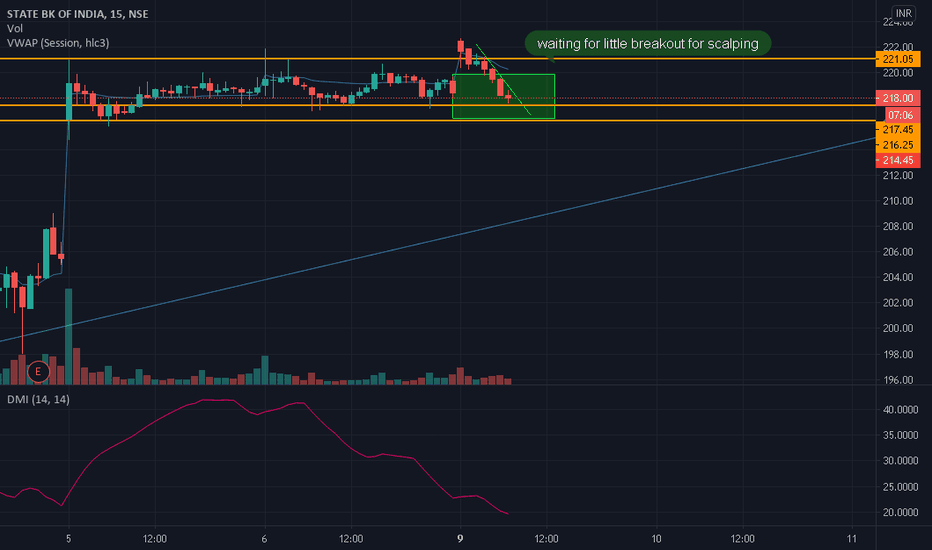The image size is (932, 550).
Task: Click the 40.0000 DMI axis value
Action: tap(900, 410)
